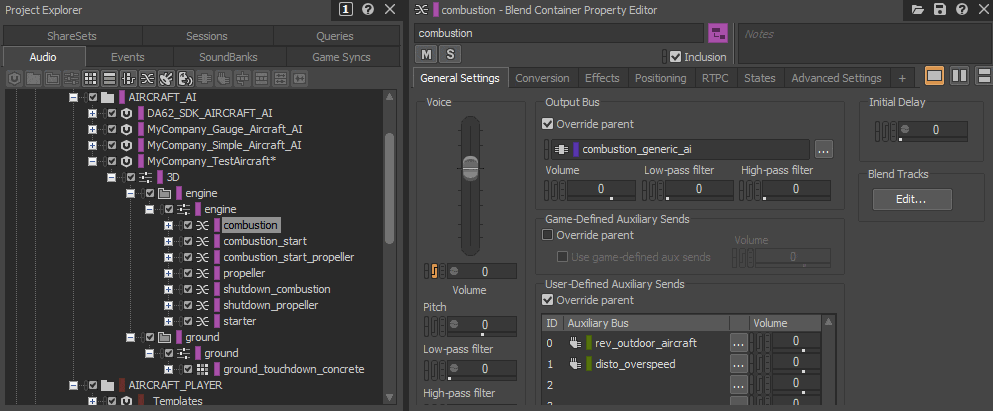Collapse the AIRCRAFT_AI tree node
Image resolution: width=993 pixels, height=411 pixels.
[75, 98]
